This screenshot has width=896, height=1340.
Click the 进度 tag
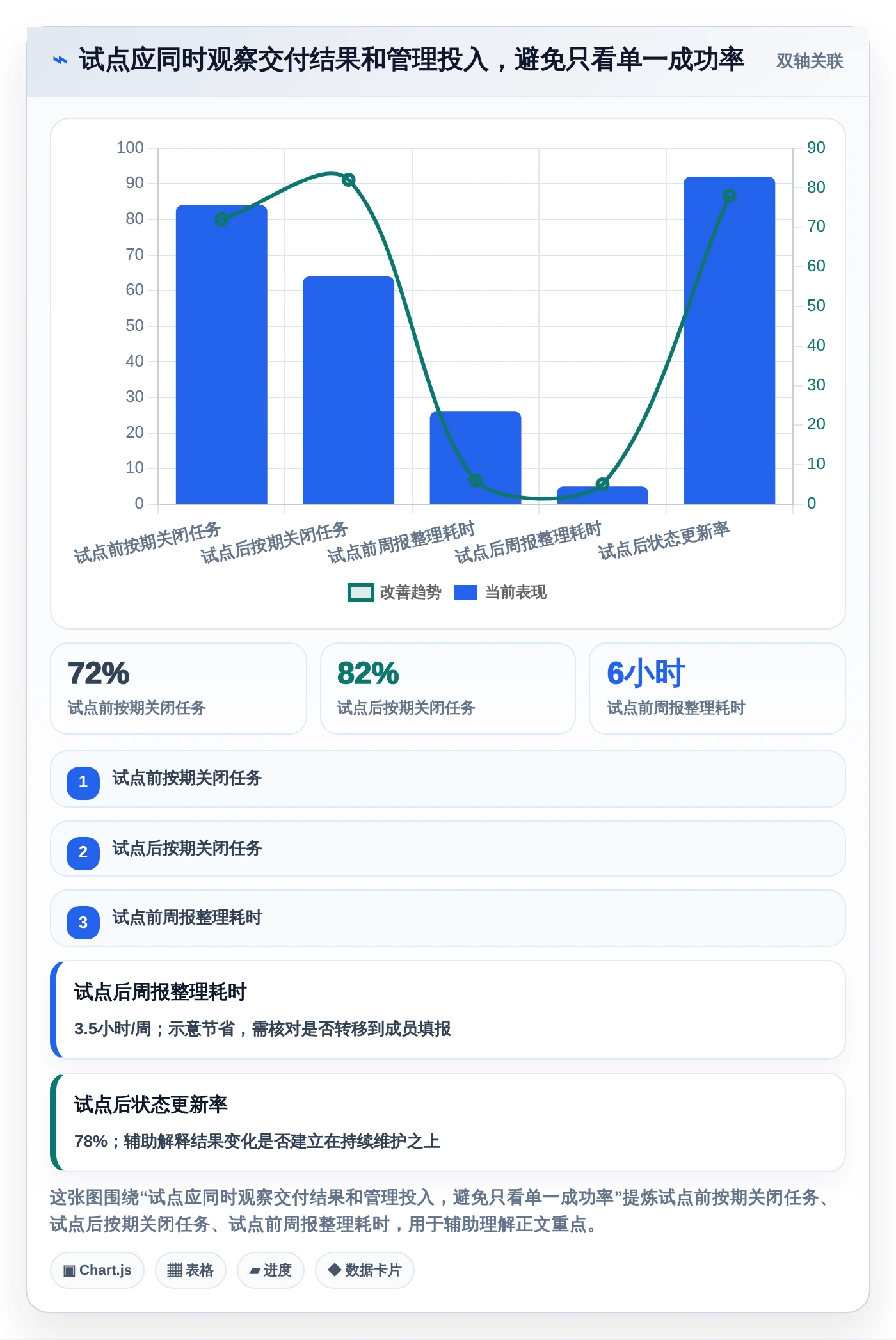[x=271, y=1270]
